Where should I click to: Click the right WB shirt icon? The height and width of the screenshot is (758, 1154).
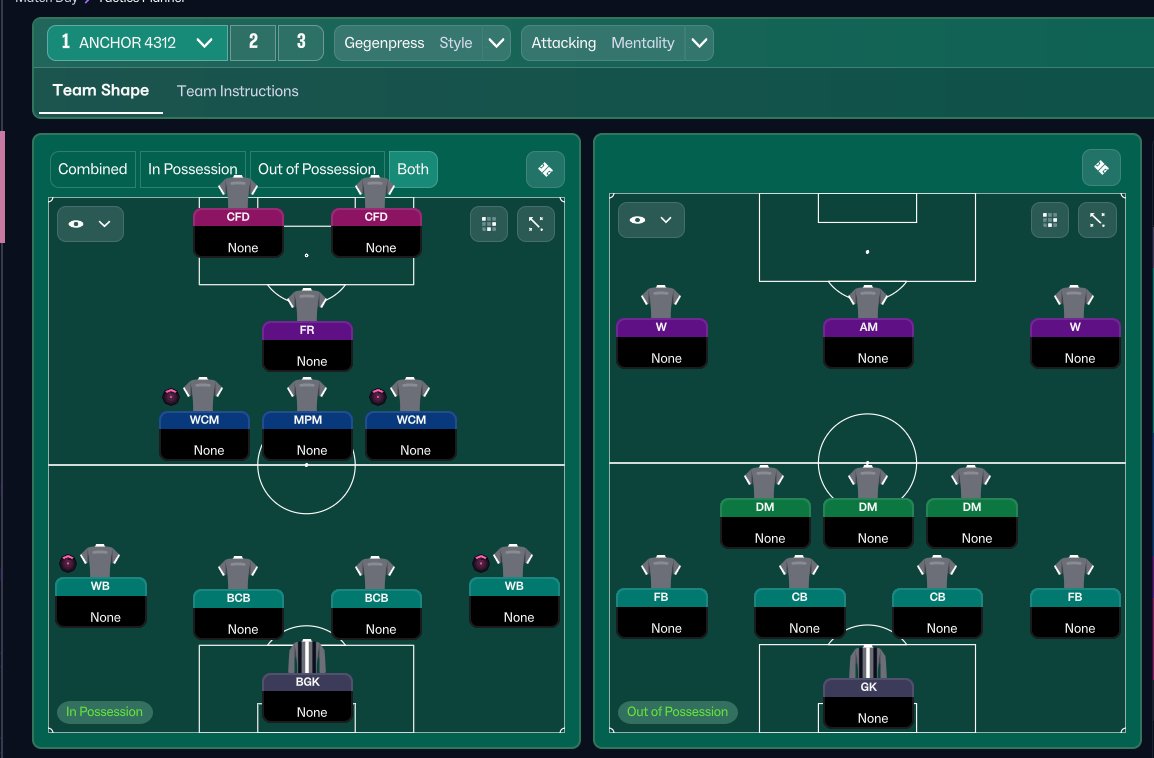pos(513,561)
